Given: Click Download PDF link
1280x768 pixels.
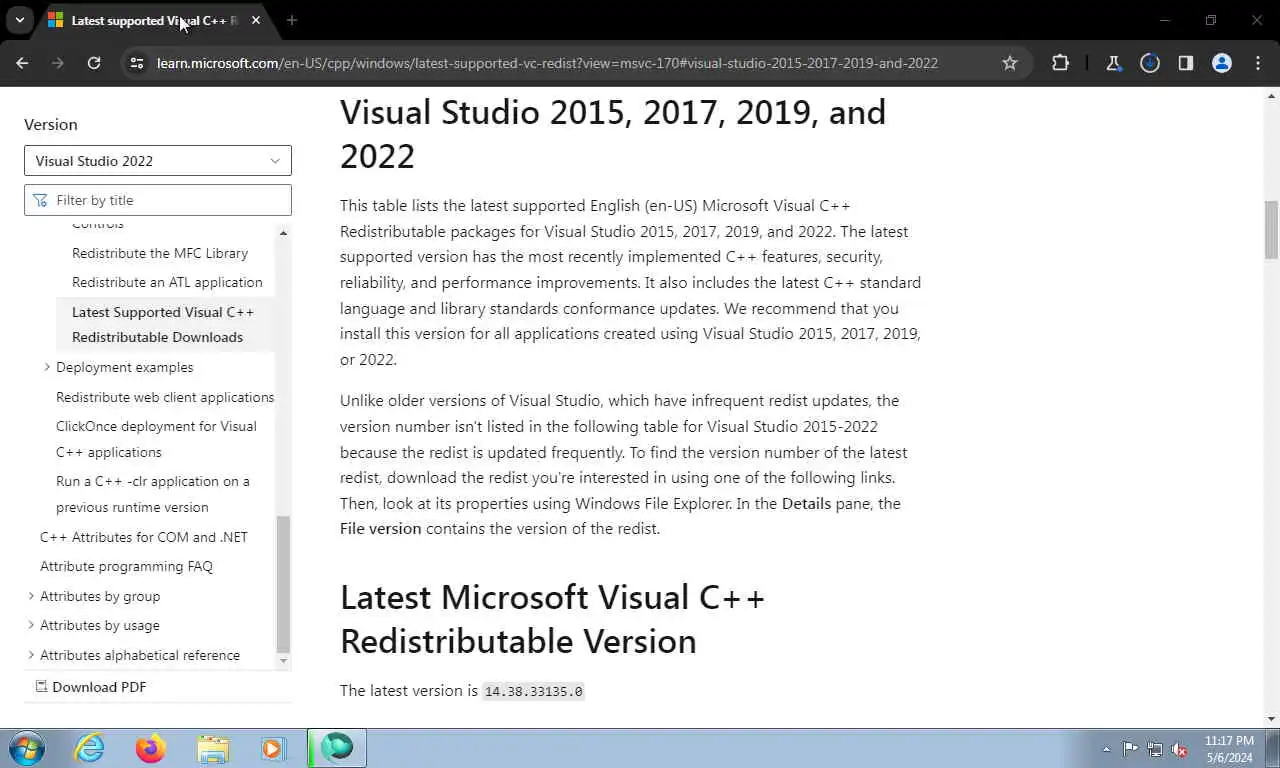Looking at the screenshot, I should 91,687.
